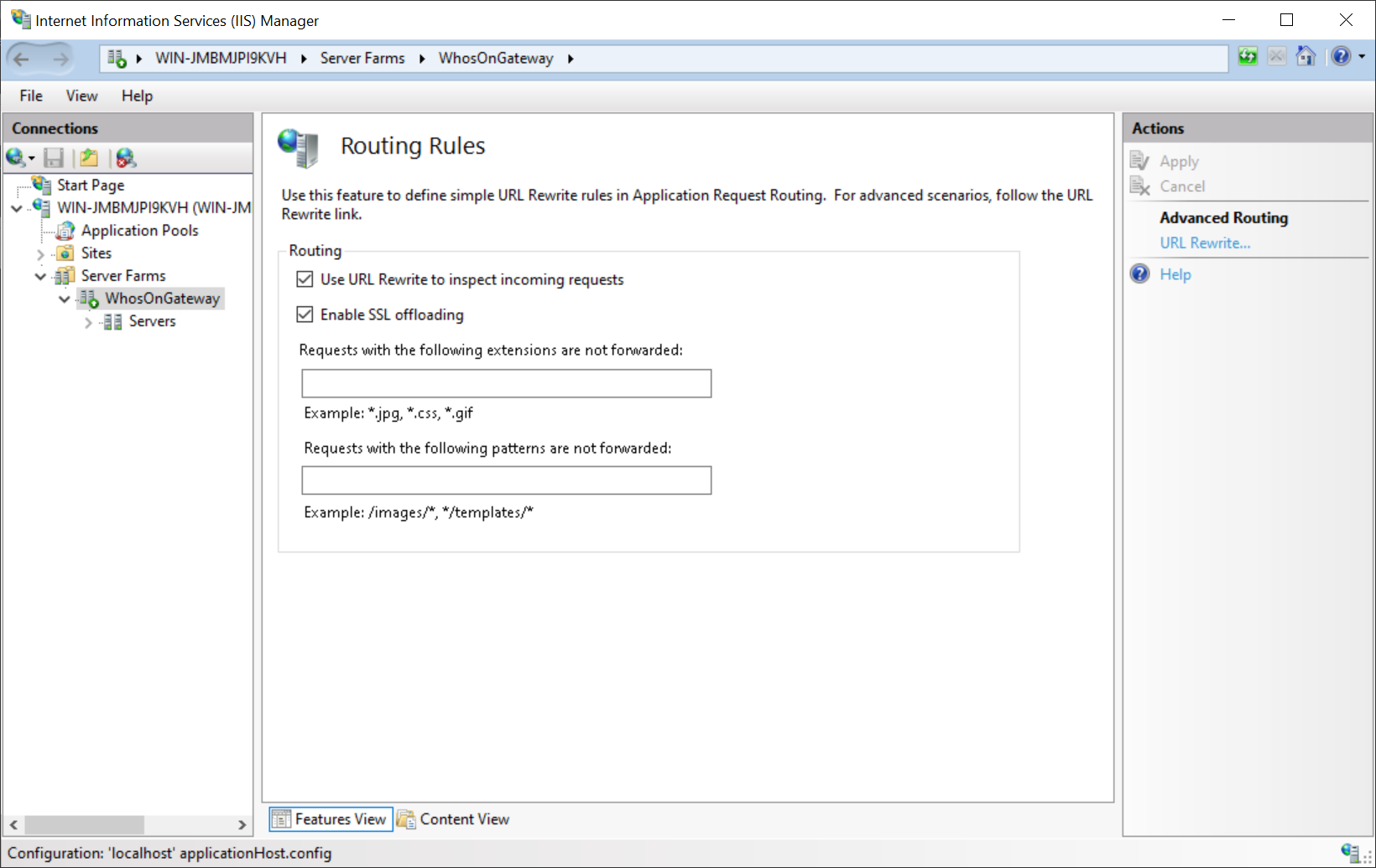Screen dimensions: 1376x868
Task: Click the Apply icon in Actions pane
Action: coord(1139,160)
